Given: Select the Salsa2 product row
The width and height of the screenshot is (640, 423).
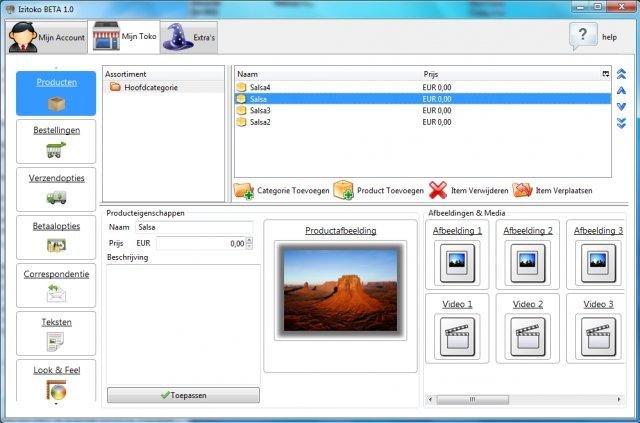Looking at the screenshot, I should pyautogui.click(x=422, y=122).
